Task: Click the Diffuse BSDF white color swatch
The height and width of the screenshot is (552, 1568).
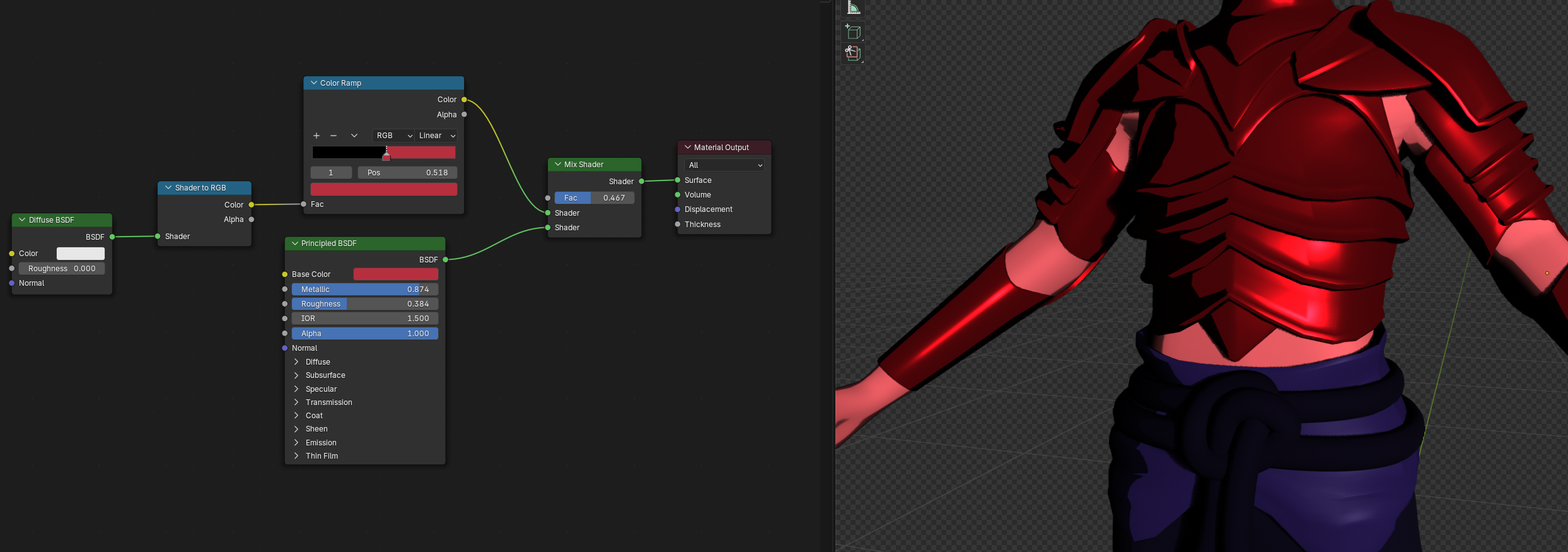Action: tap(81, 254)
